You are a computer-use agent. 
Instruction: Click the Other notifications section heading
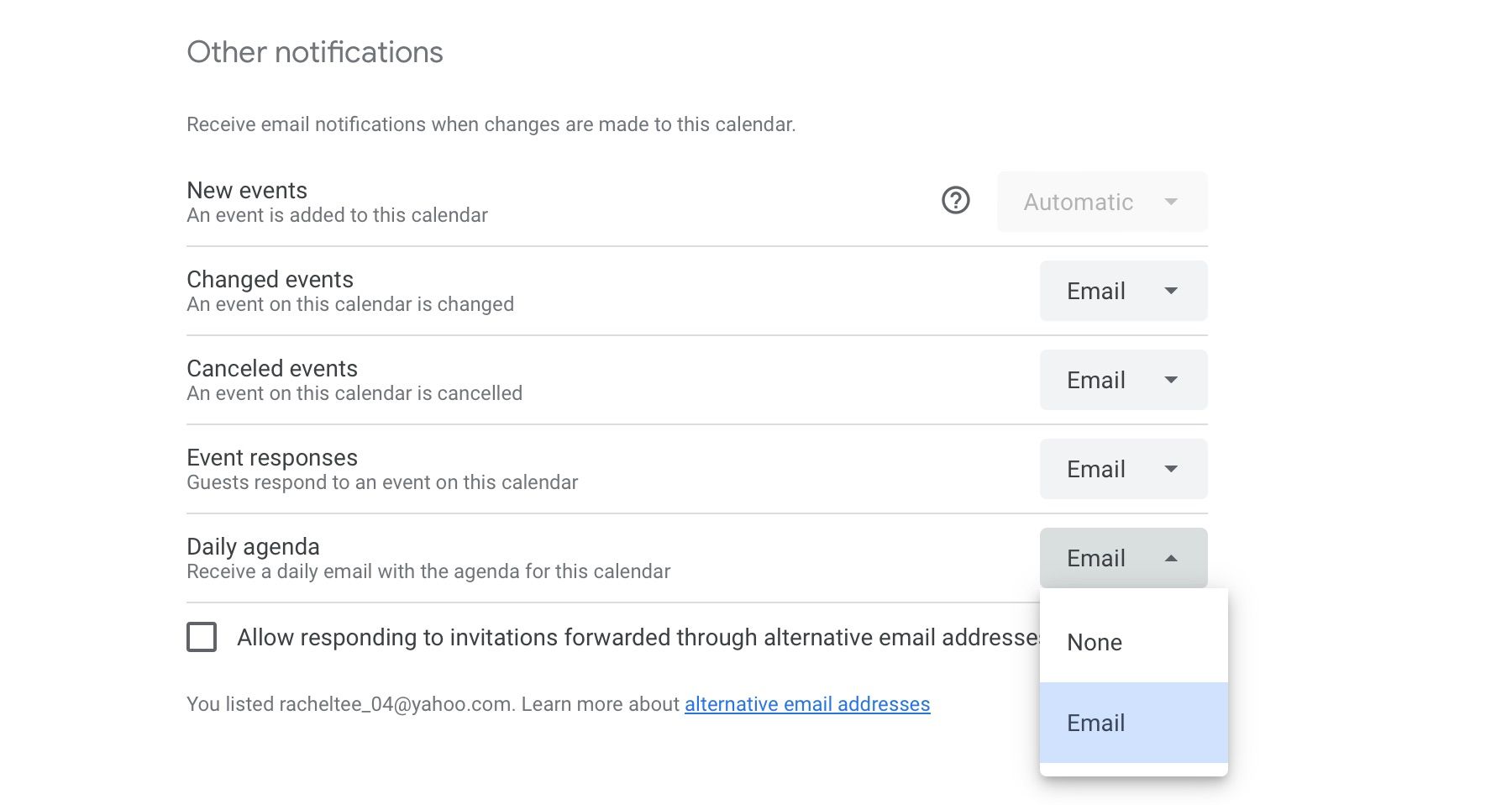tap(314, 51)
